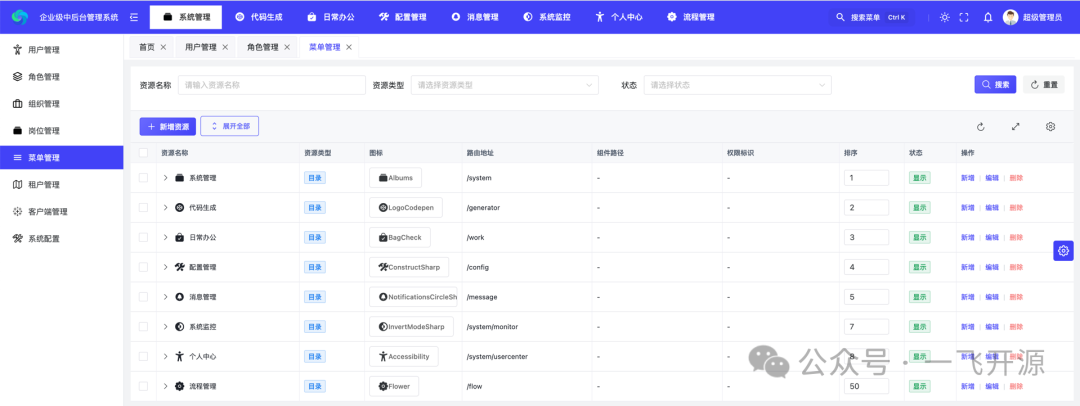Check the 配置管理 row checkbox
This screenshot has width=1080, height=406.
pos(143,267)
